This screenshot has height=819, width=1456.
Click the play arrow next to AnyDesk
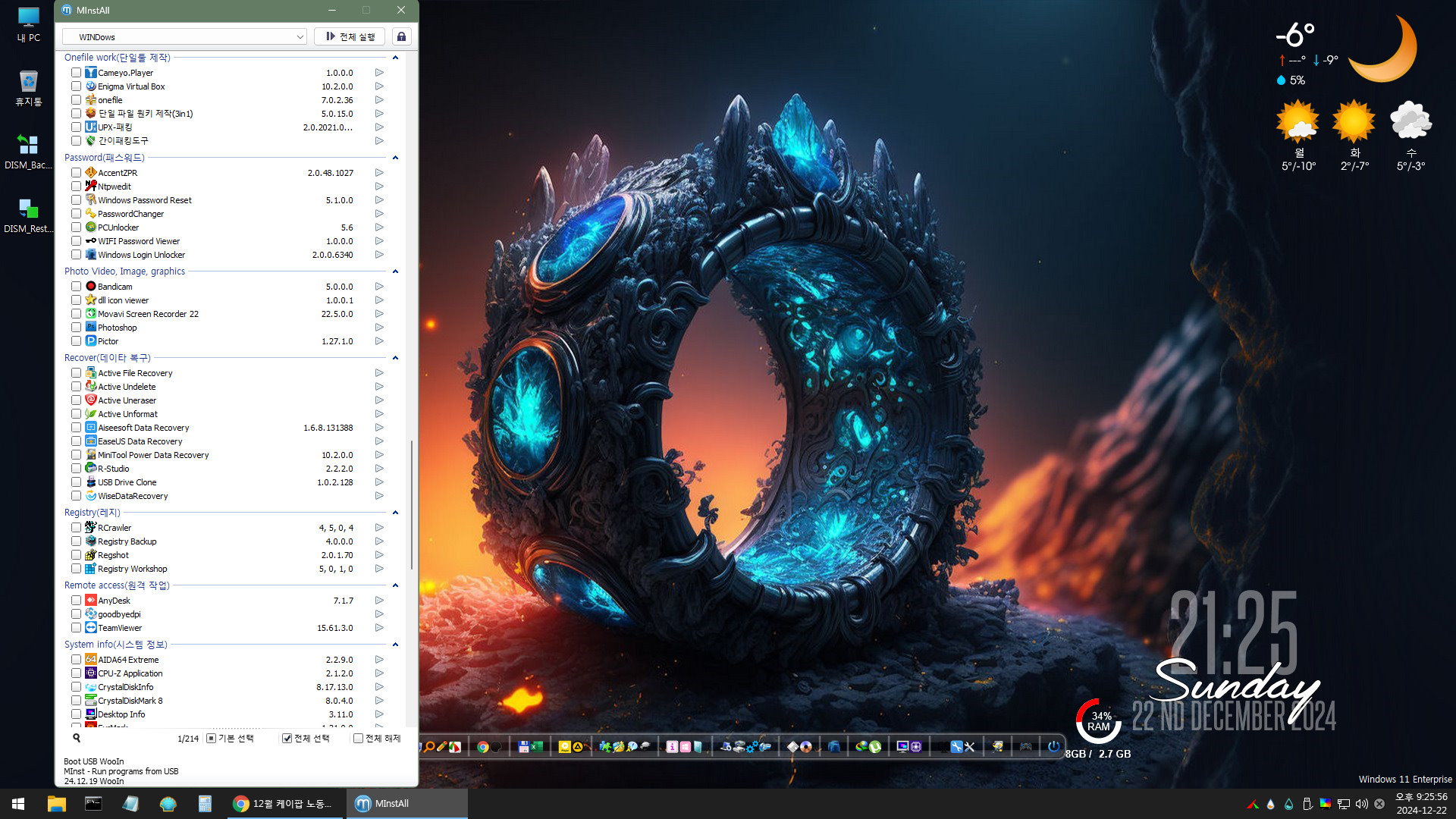379,601
